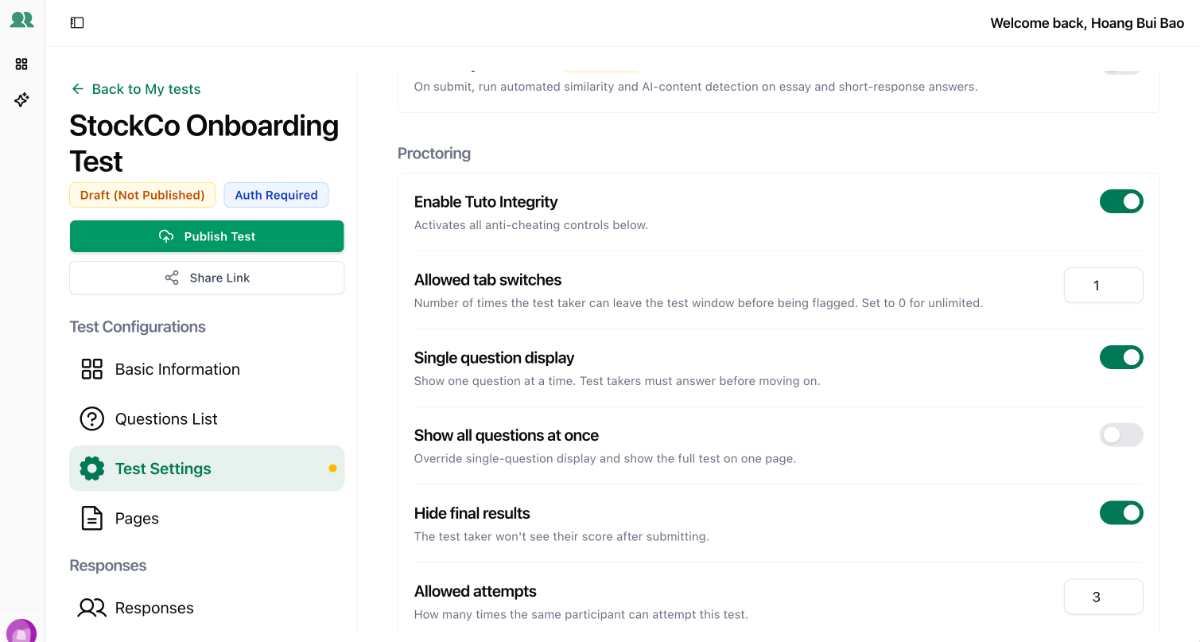This screenshot has width=1200, height=642.
Task: Enable Show all questions at once
Action: point(1121,435)
